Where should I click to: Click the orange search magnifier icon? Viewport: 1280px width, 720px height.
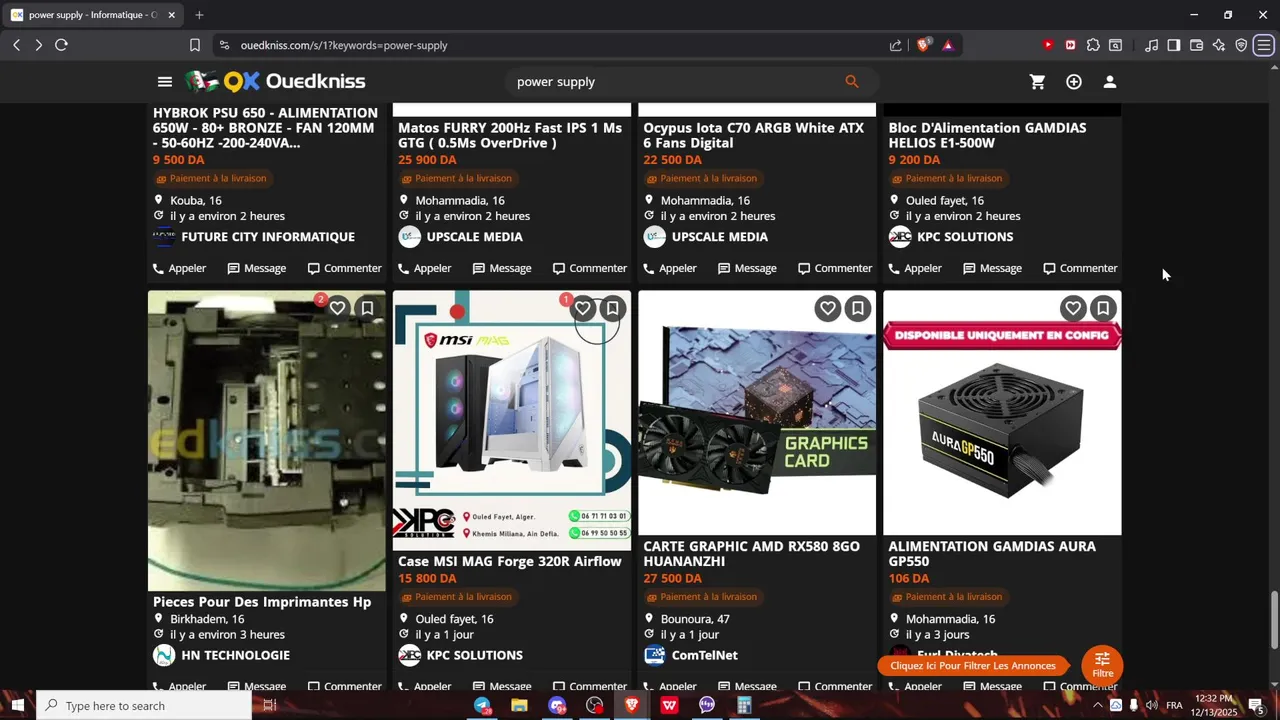pyautogui.click(x=852, y=82)
